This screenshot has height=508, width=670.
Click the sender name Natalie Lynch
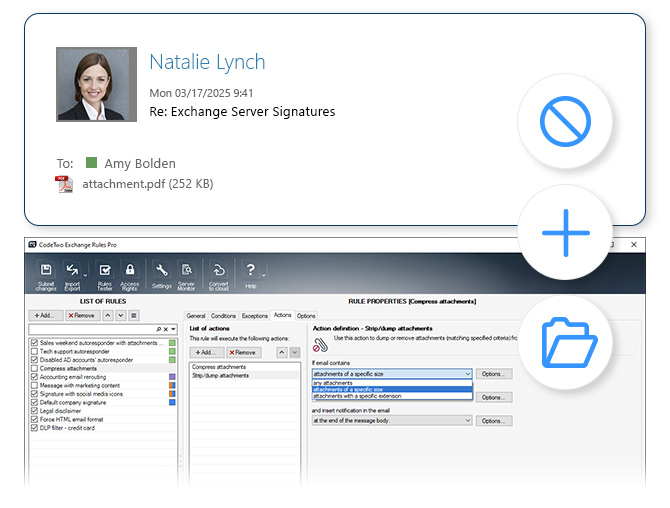(207, 62)
